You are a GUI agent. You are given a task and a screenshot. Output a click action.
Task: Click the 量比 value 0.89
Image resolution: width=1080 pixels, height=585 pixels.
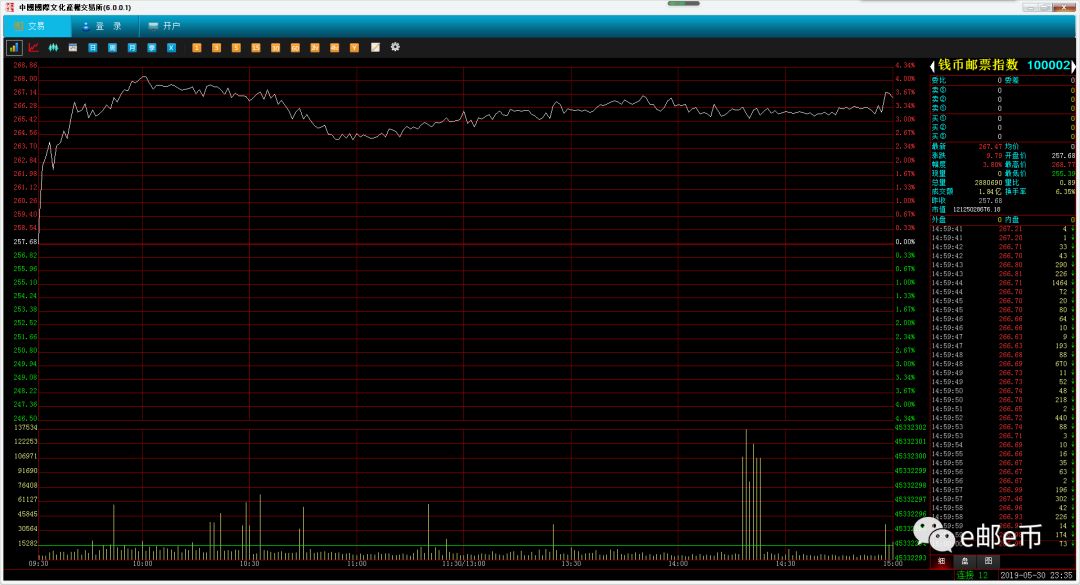click(1067, 183)
